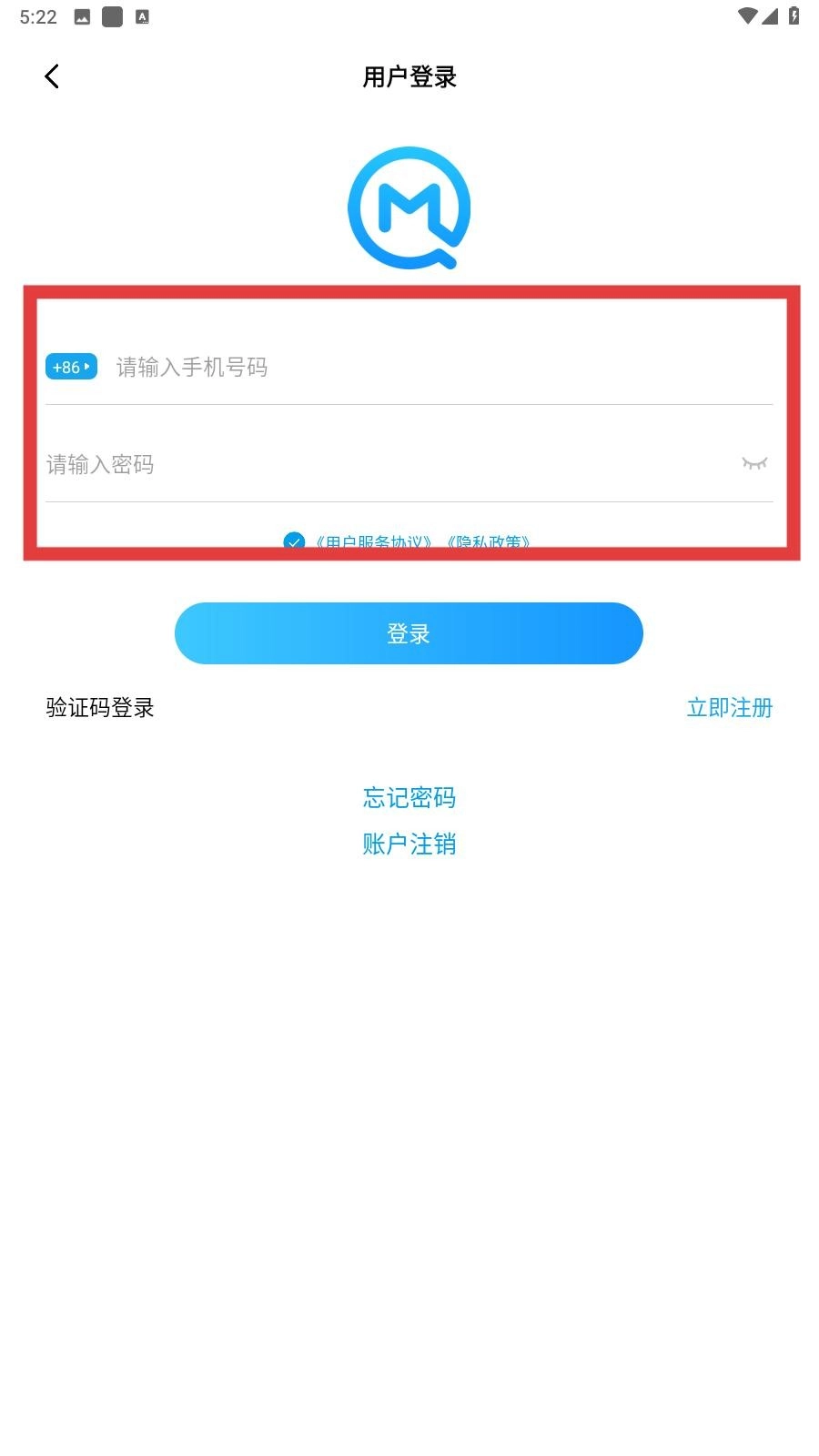This screenshot has height=1456, width=819.
Task: Tap the gray square status bar icon
Action: pyautogui.click(x=112, y=17)
